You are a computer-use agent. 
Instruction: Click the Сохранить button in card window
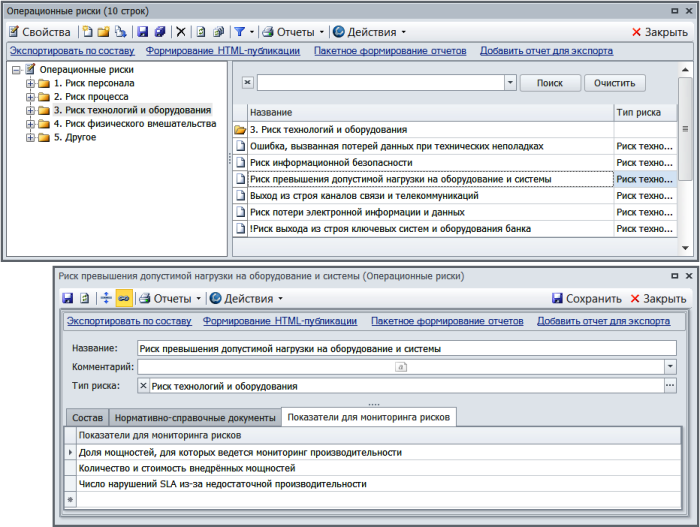[x=586, y=298]
